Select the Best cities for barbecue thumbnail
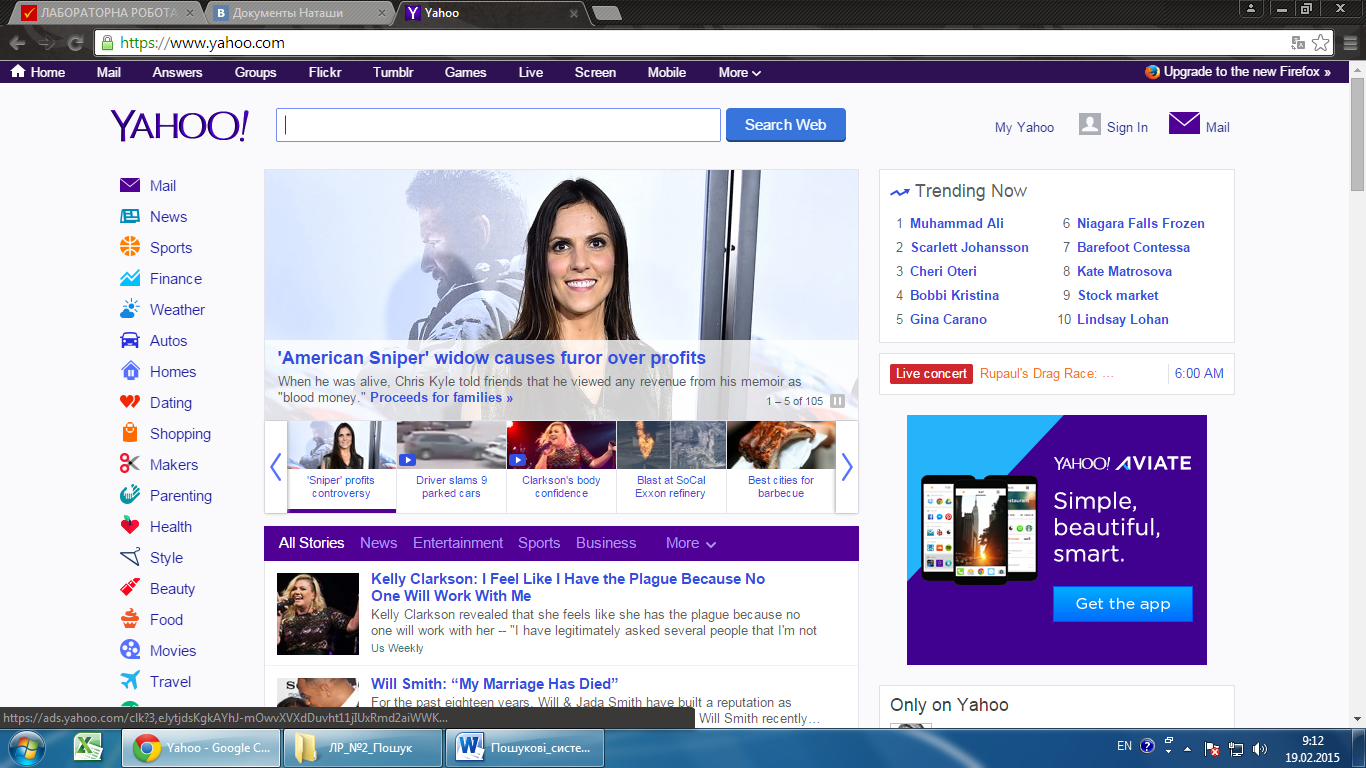Image resolution: width=1366 pixels, height=768 pixels. click(x=781, y=466)
